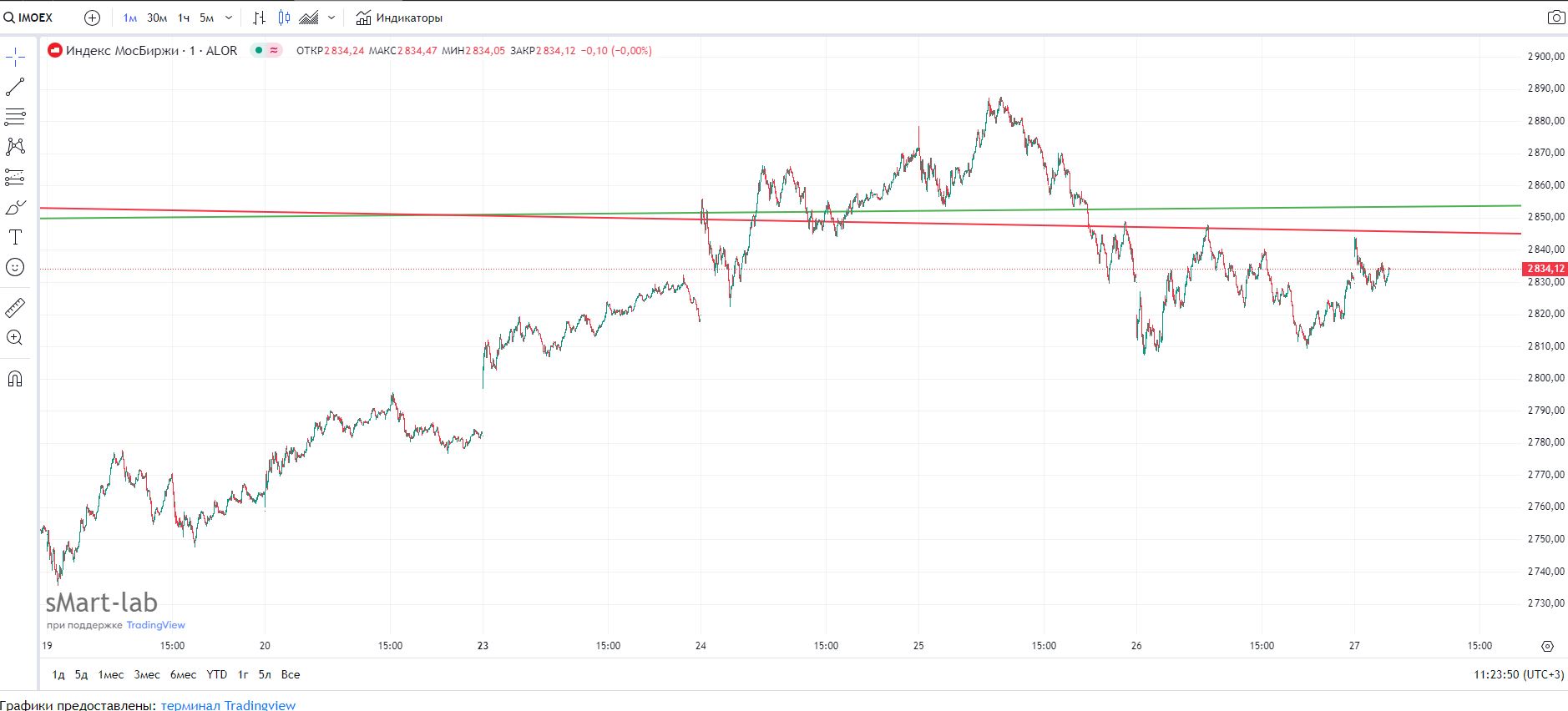Open the chart axis settings gear
Viewport: 1568px width, 711px height.
tap(1547, 646)
